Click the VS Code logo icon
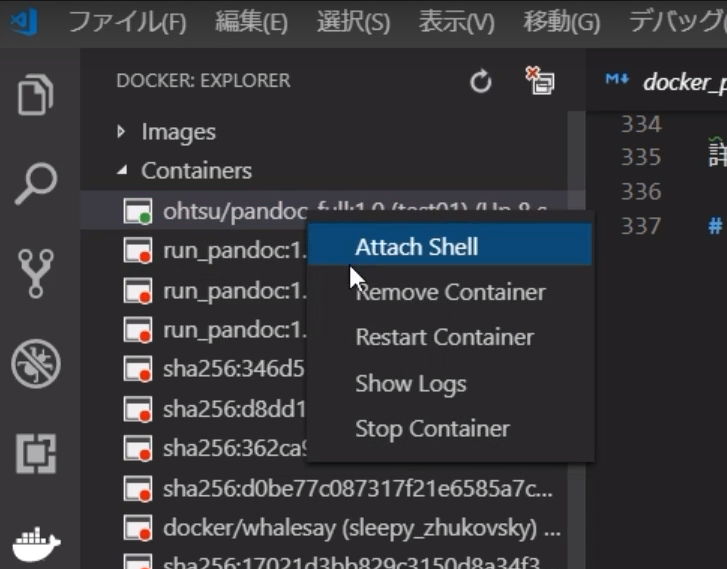The image size is (727, 569). (x=24, y=21)
